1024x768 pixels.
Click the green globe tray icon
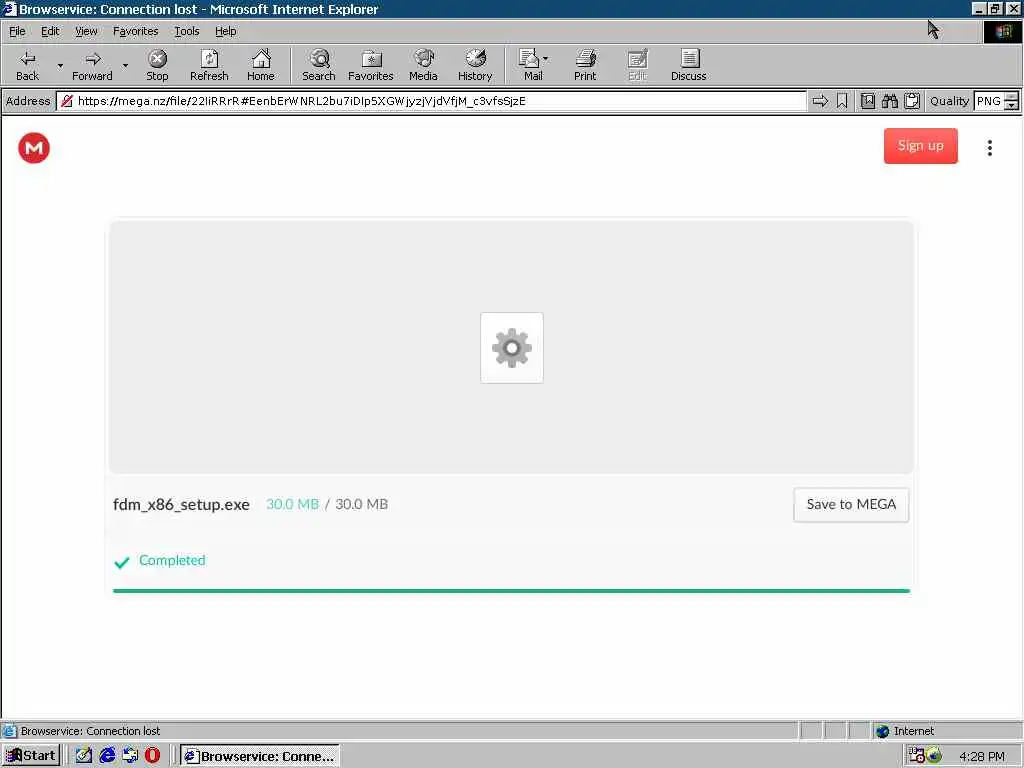[x=934, y=756]
